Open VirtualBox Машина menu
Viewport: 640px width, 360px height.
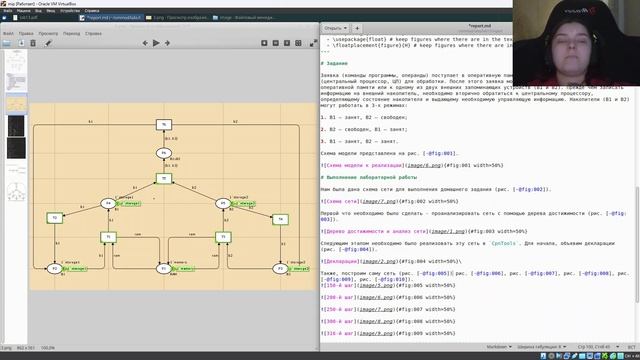pos(24,11)
